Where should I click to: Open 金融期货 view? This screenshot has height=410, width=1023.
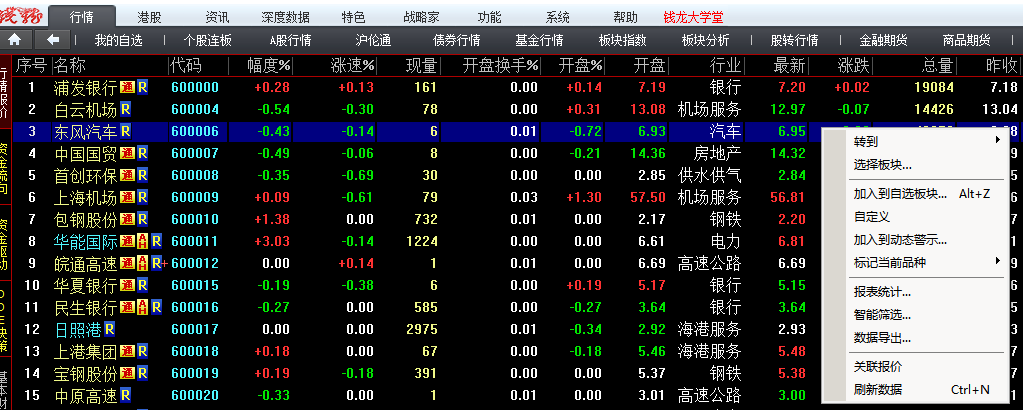[883, 40]
